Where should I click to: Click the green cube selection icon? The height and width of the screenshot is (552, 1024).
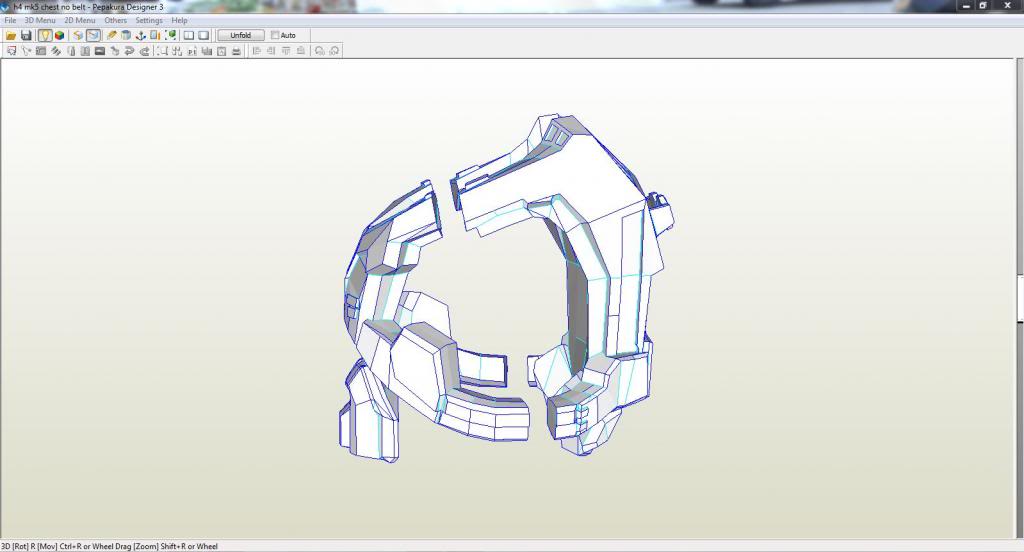tap(170, 35)
